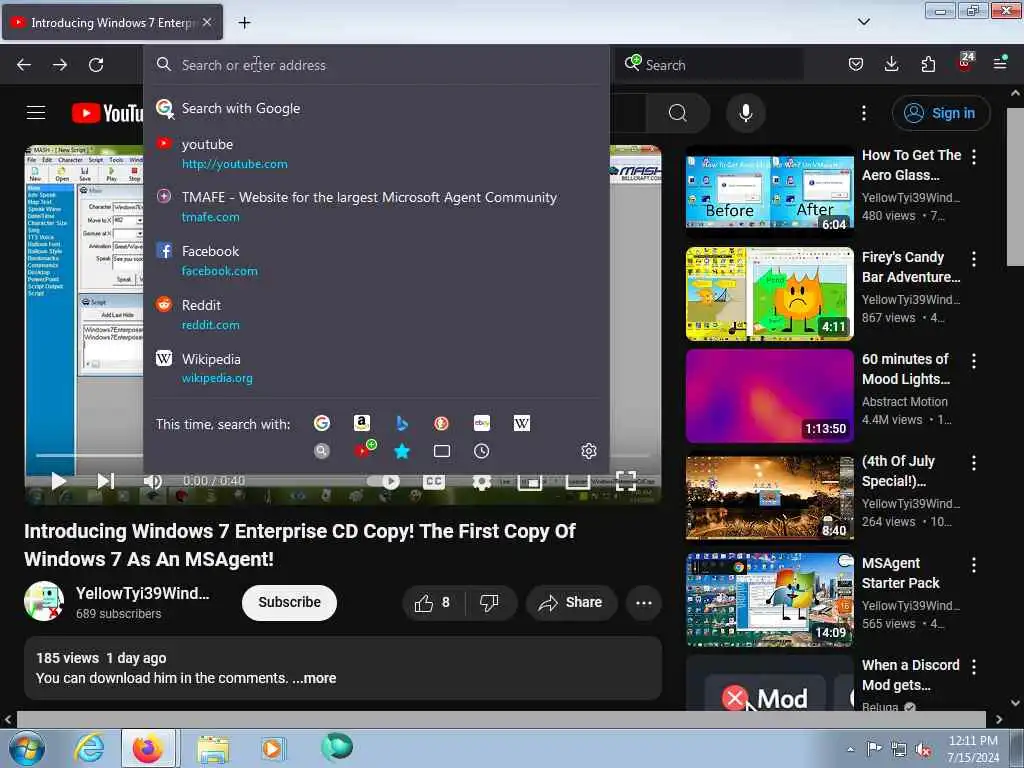Skip to the next video
Image resolution: width=1024 pixels, height=768 pixels.
click(105, 481)
